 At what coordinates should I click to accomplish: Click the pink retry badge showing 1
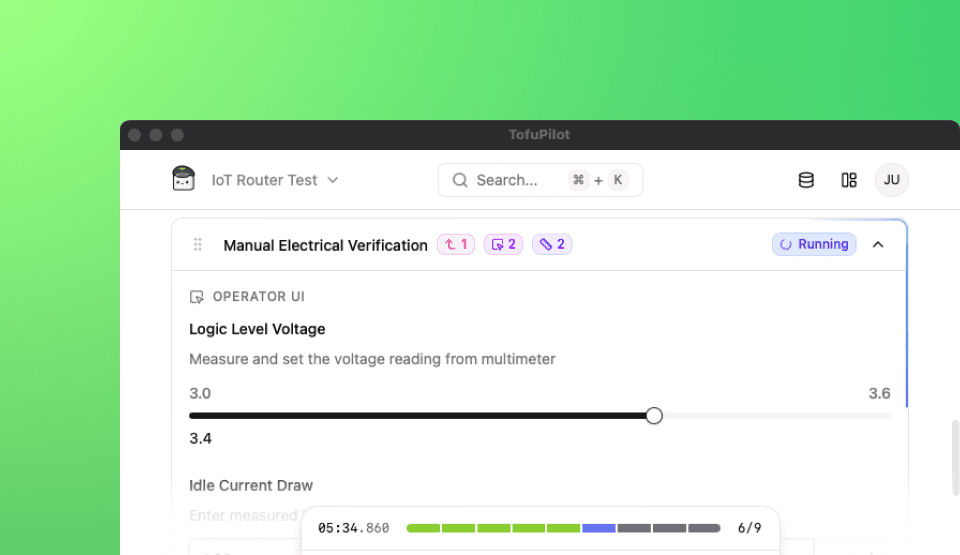coord(456,244)
